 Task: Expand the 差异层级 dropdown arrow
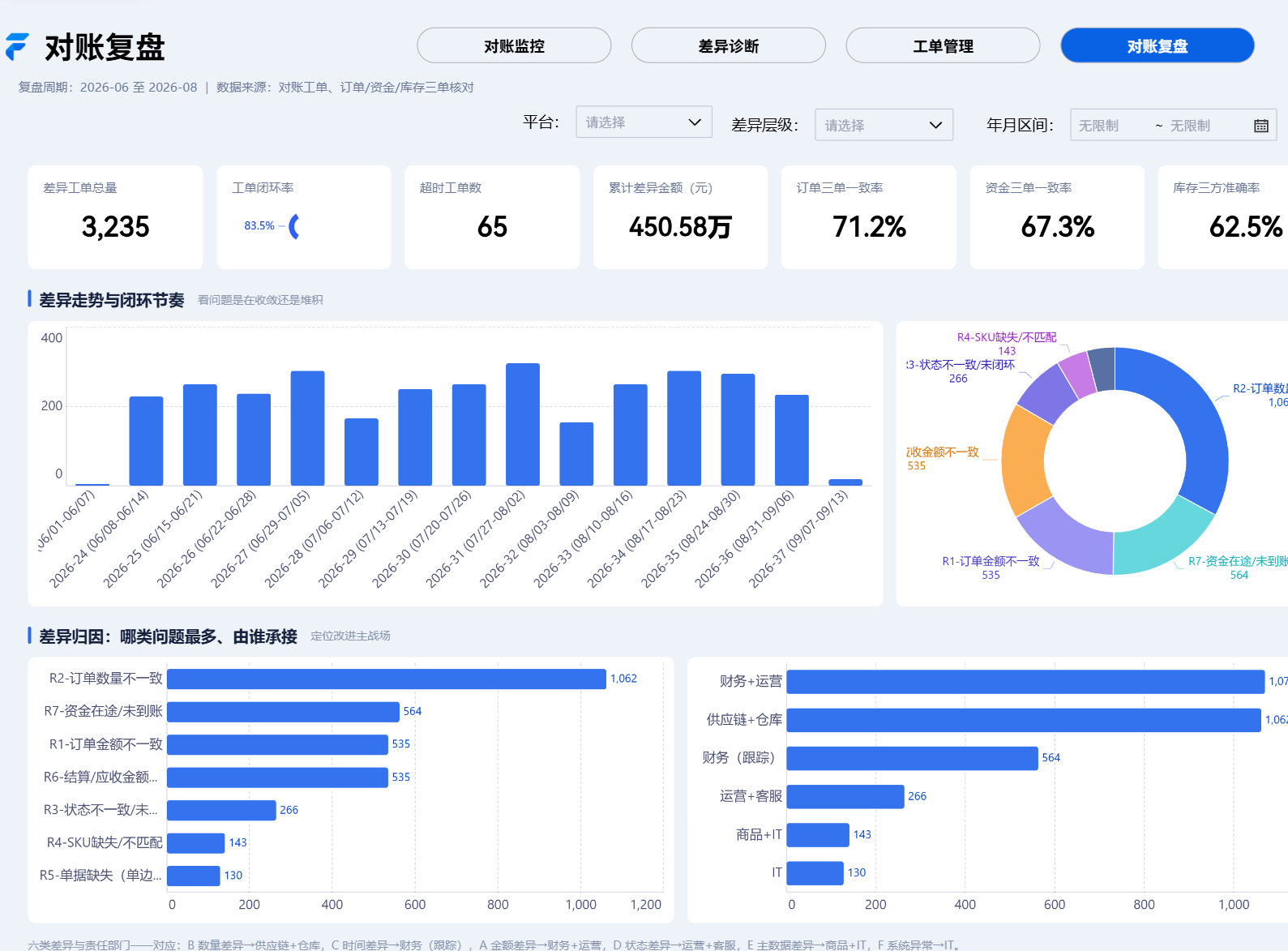935,126
